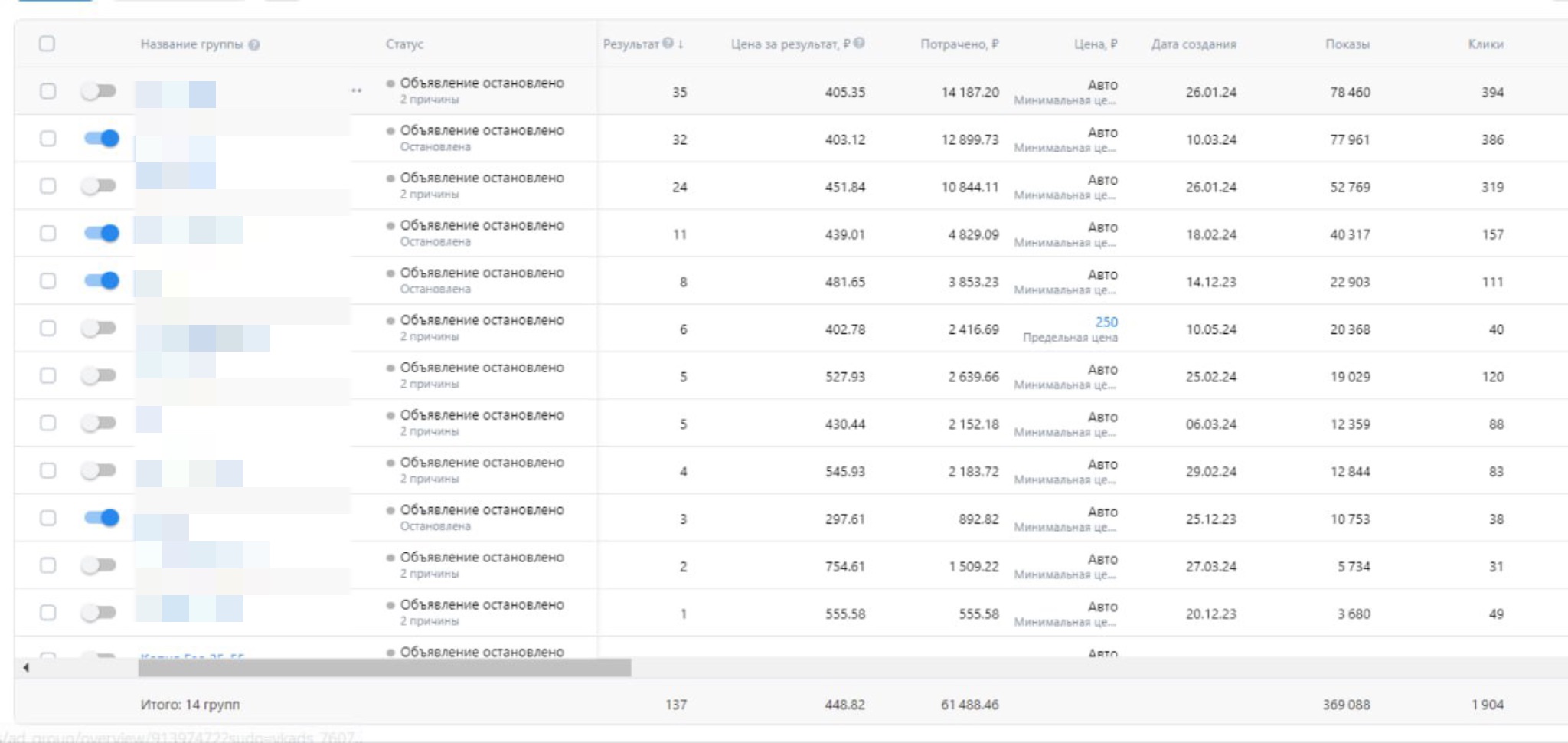Click sort arrow beside Результат column

click(681, 44)
